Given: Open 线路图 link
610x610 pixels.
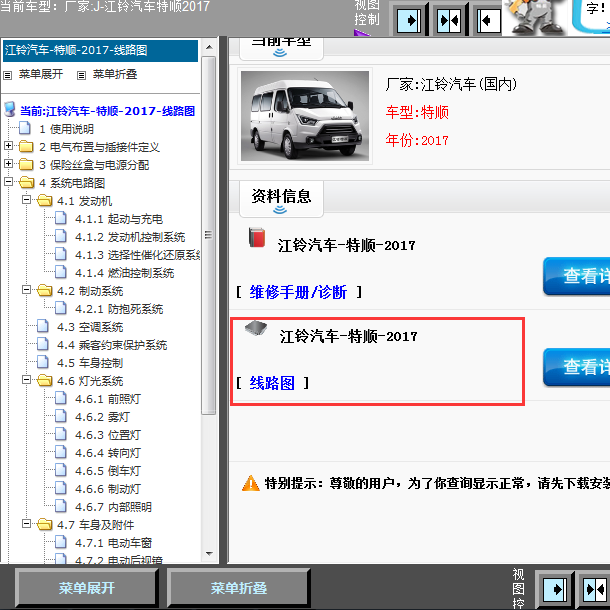Looking at the screenshot, I should tap(272, 383).
